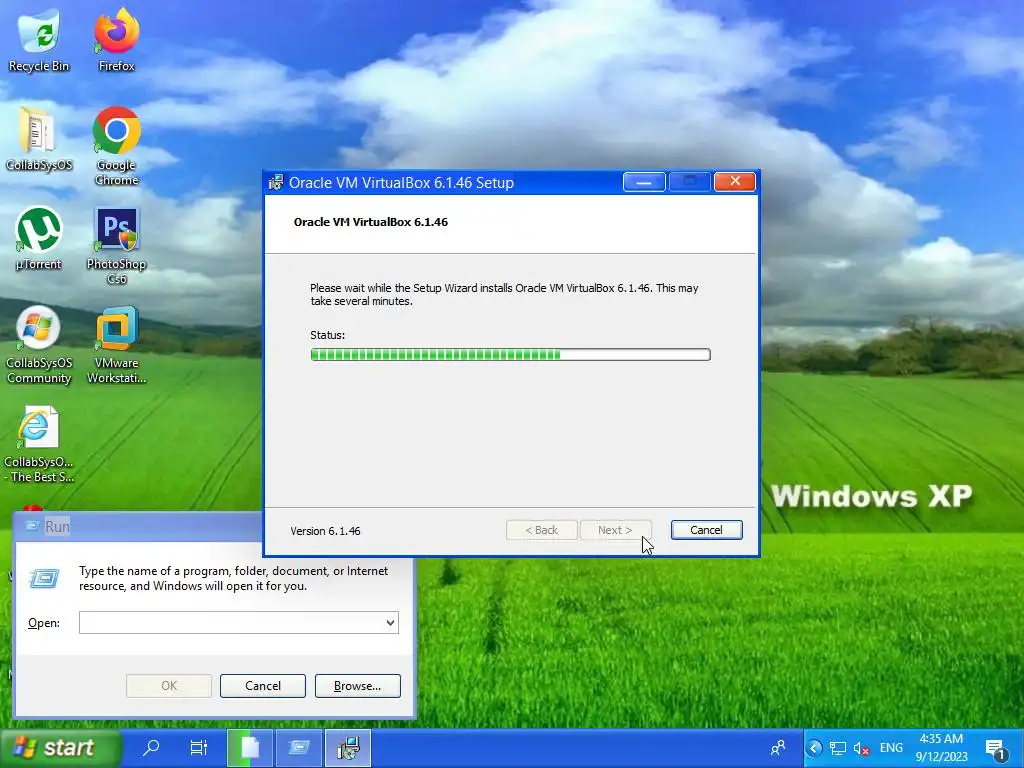Screen dimensions: 1024x768
Task: Launch Firefox from the desktop
Action: point(116,39)
